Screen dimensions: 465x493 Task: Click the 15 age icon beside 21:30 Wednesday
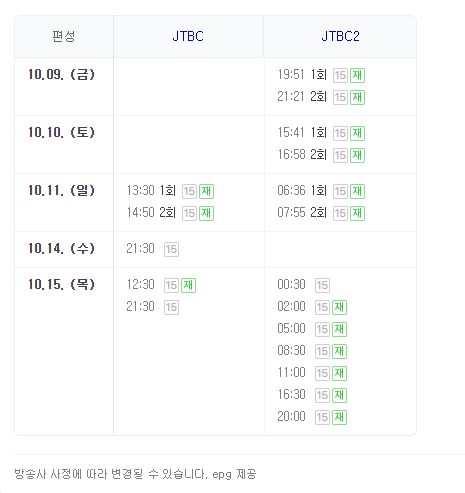(171, 249)
